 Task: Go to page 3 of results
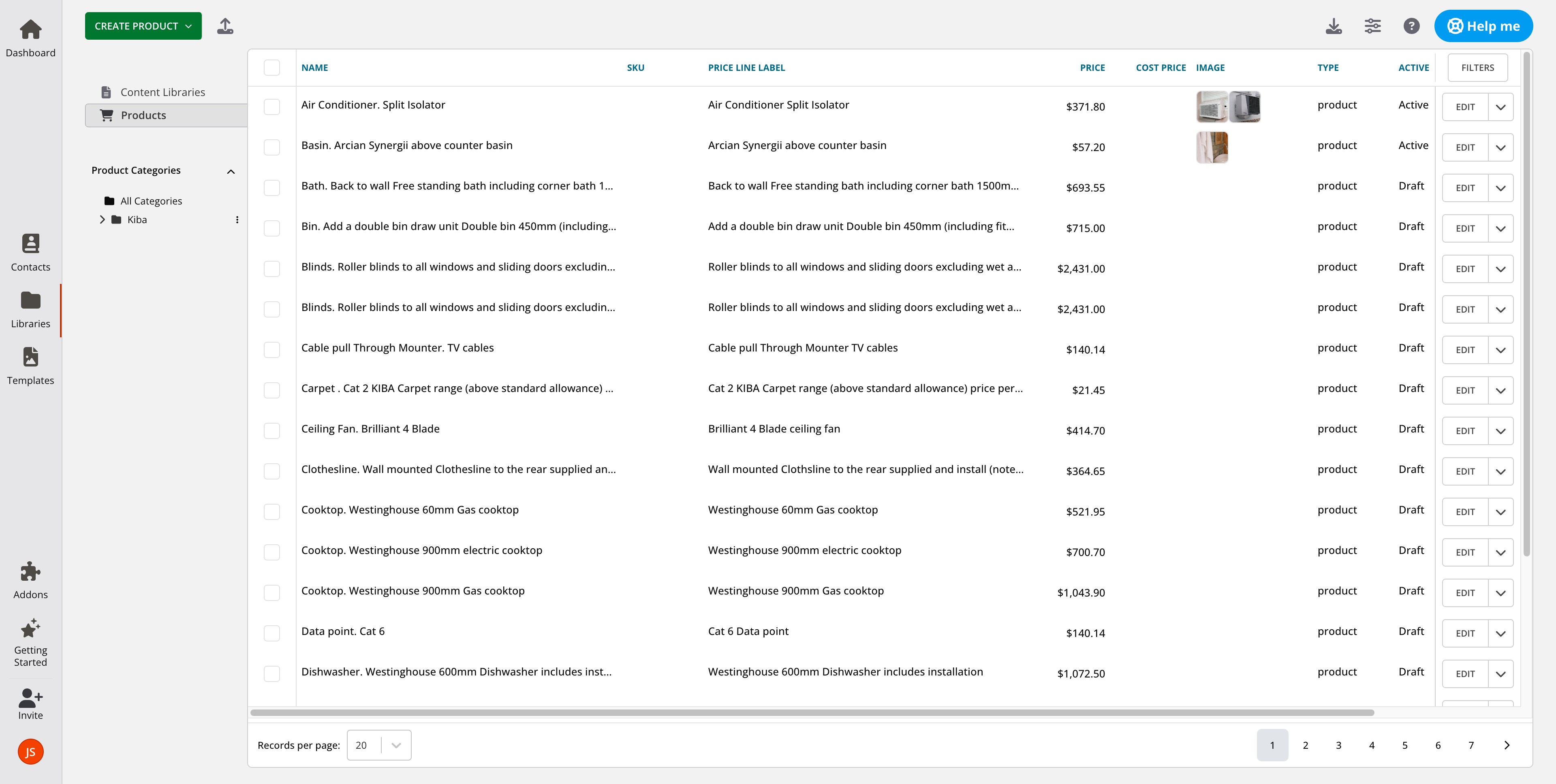click(x=1338, y=745)
